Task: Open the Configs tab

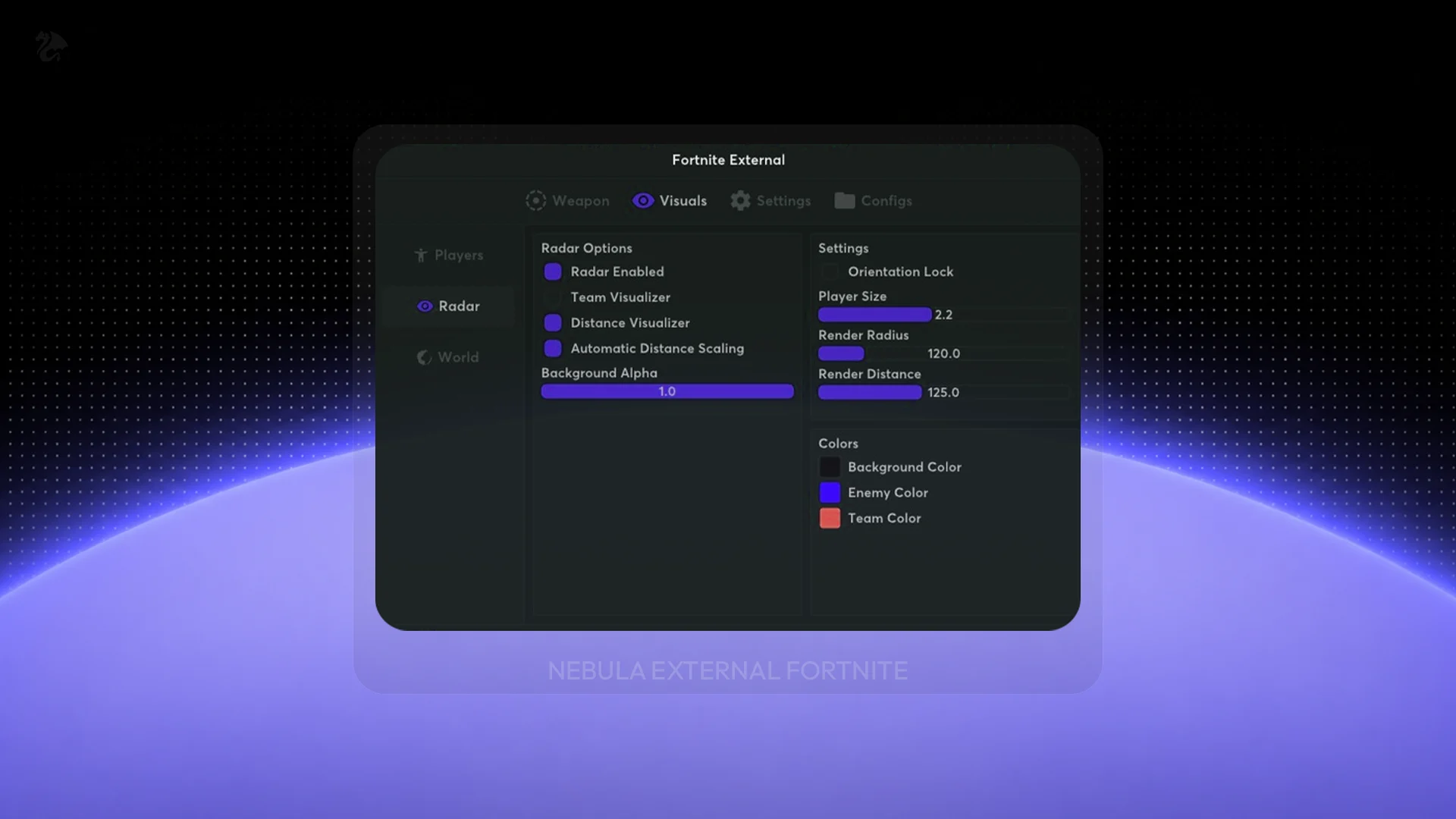Action: click(874, 200)
